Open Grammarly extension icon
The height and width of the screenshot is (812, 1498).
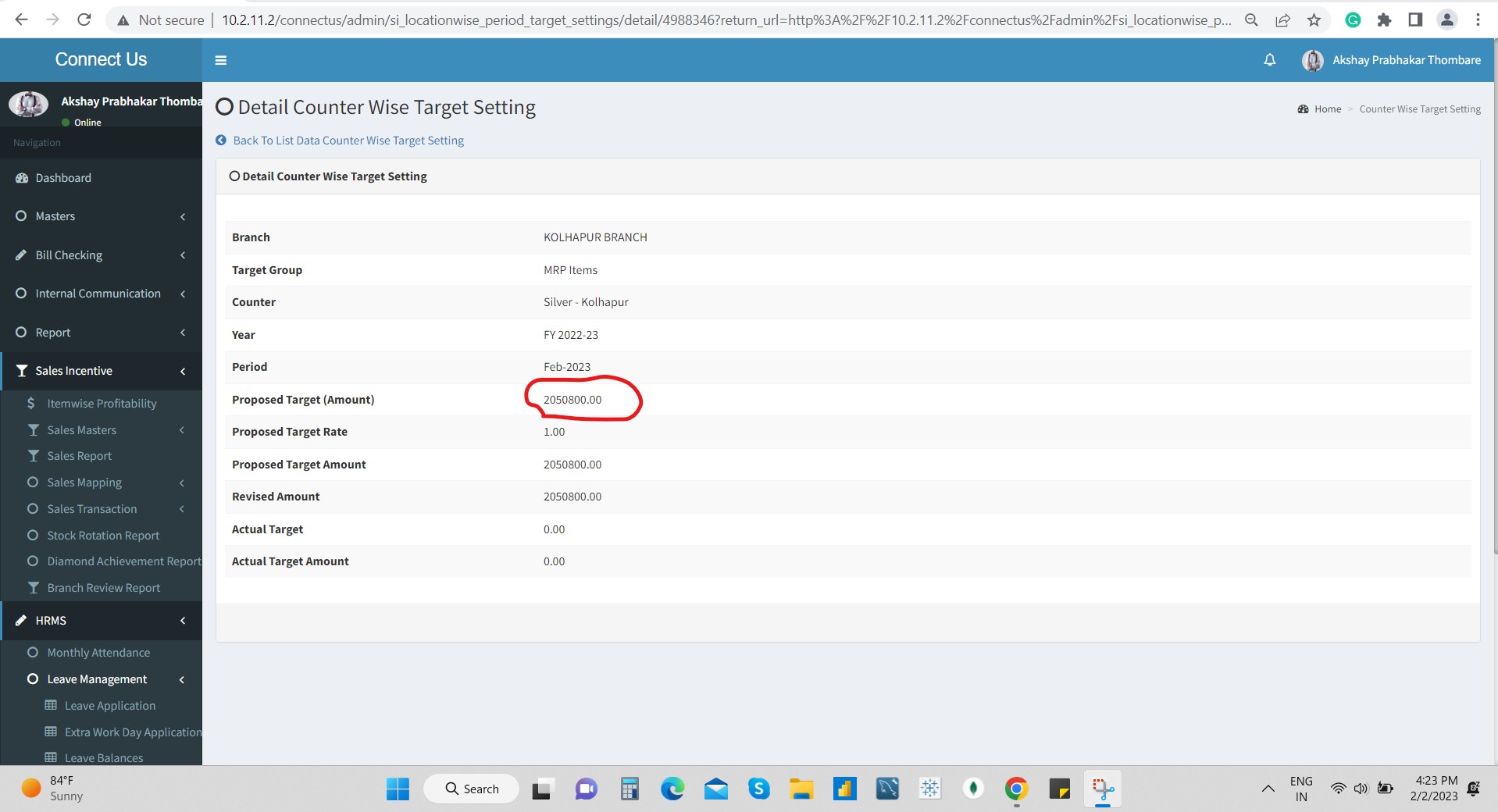[x=1353, y=20]
